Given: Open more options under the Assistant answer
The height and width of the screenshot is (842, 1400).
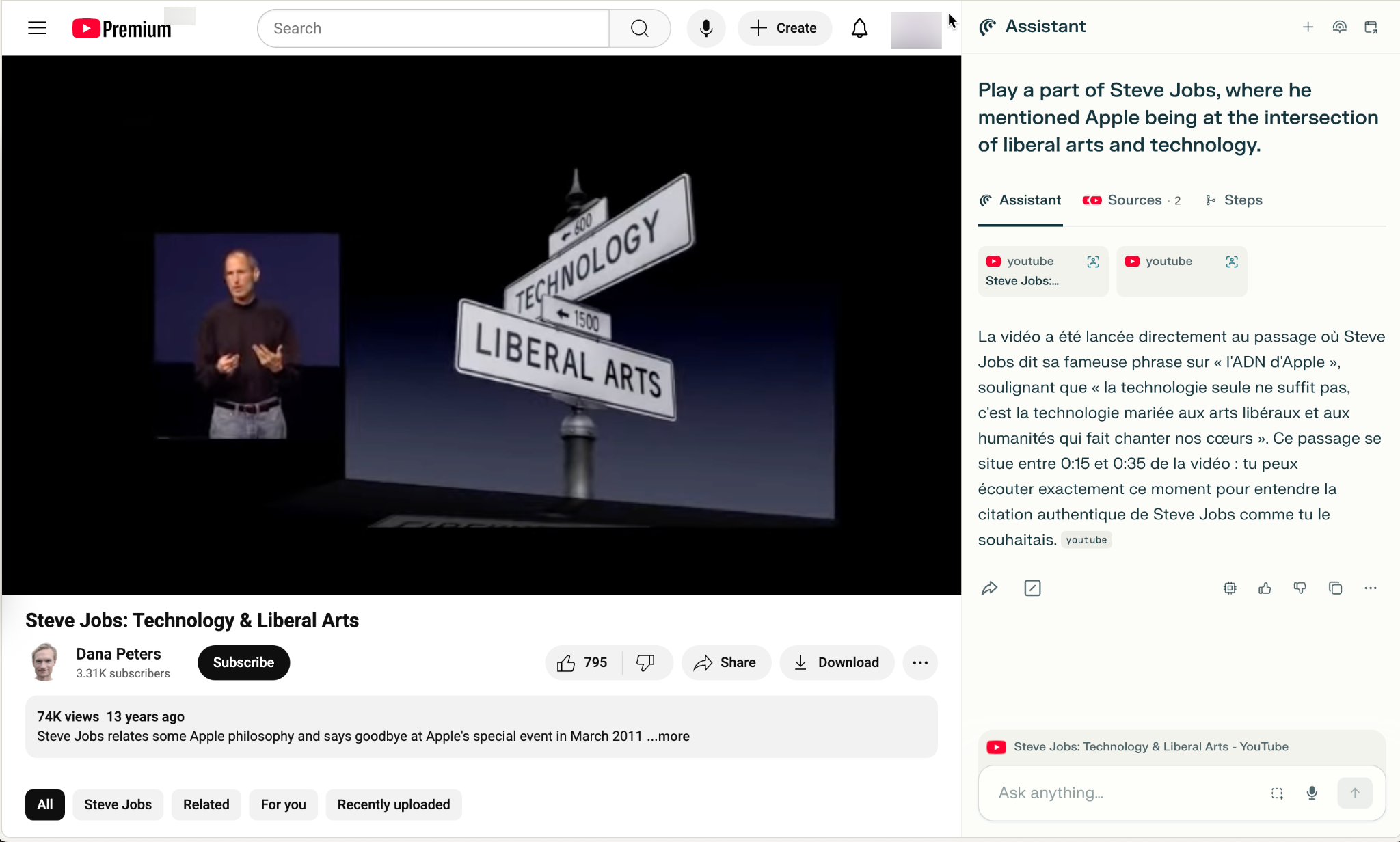Looking at the screenshot, I should tap(1371, 588).
